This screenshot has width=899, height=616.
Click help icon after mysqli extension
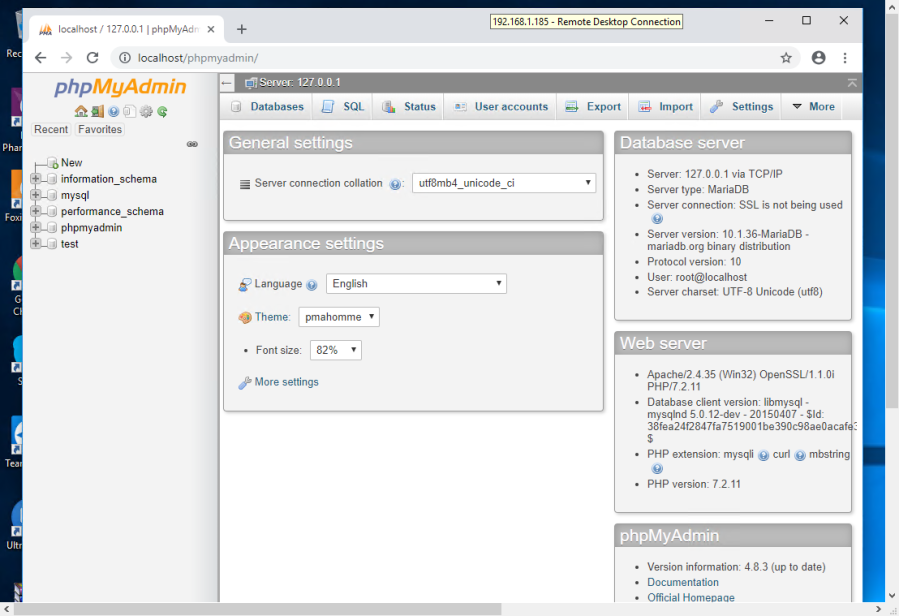[x=763, y=455]
